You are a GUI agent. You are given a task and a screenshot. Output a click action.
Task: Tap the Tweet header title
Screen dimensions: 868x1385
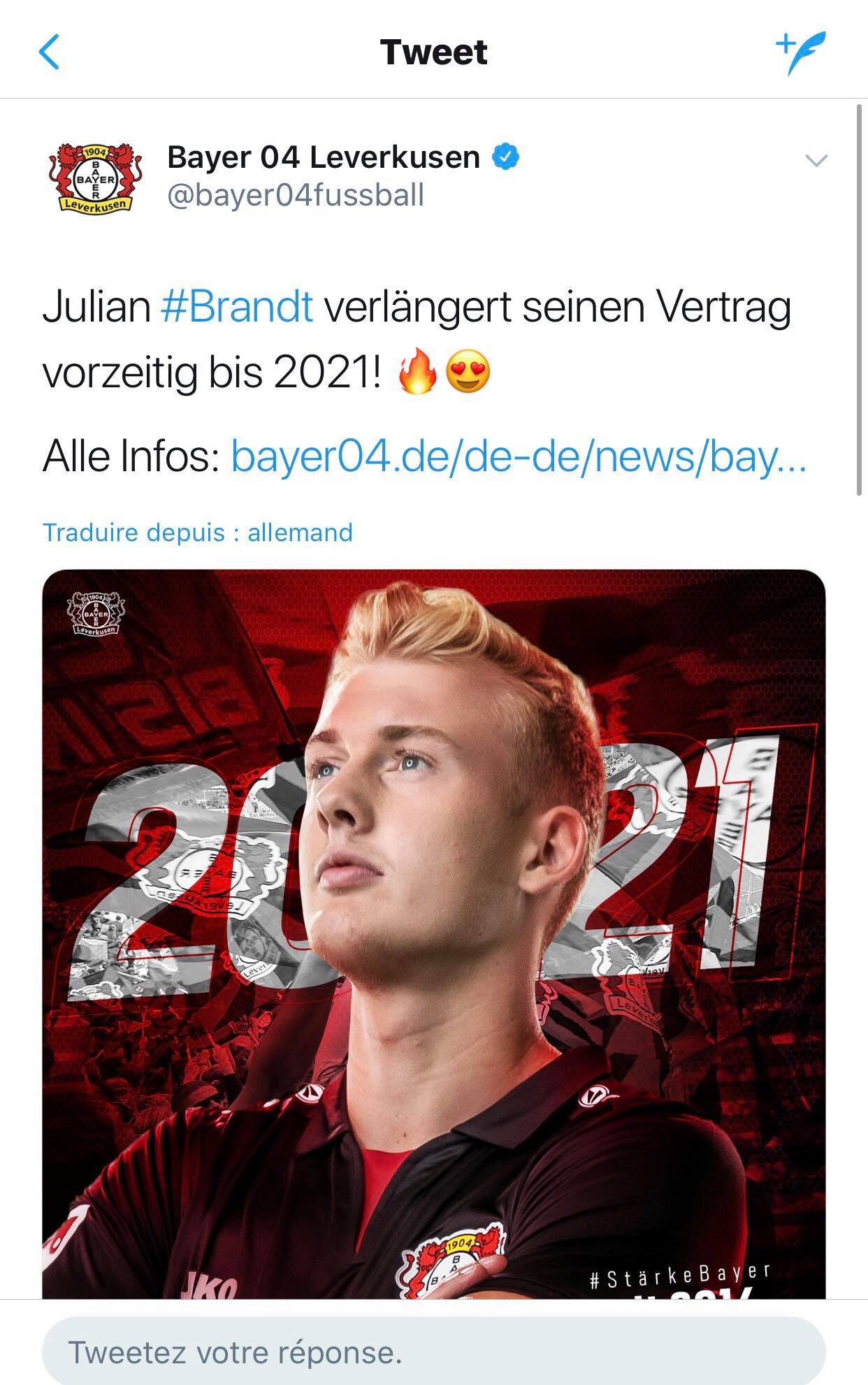[x=433, y=52]
